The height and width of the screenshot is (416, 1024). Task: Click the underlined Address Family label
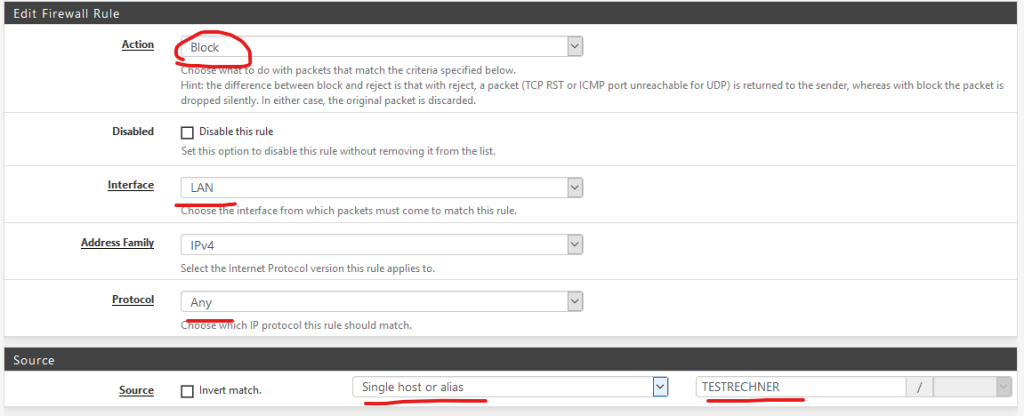tap(118, 243)
